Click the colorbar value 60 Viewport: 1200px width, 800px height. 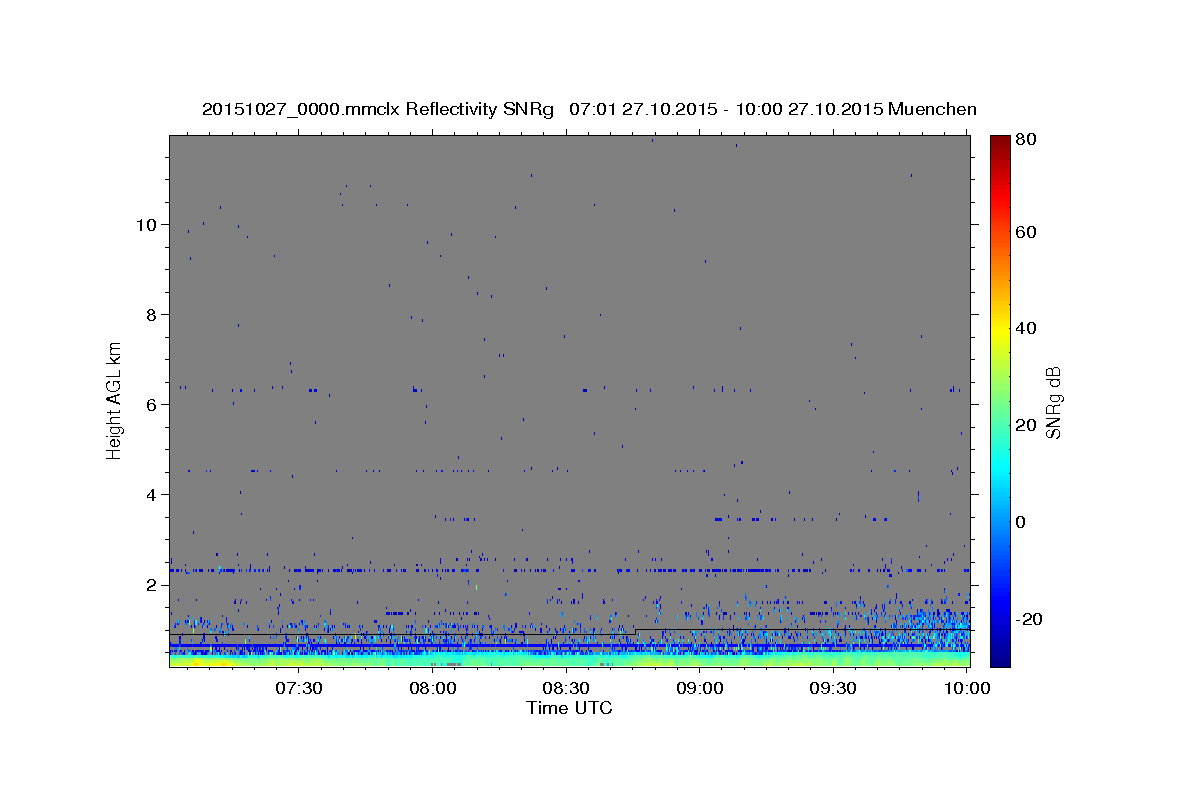coord(1028,232)
